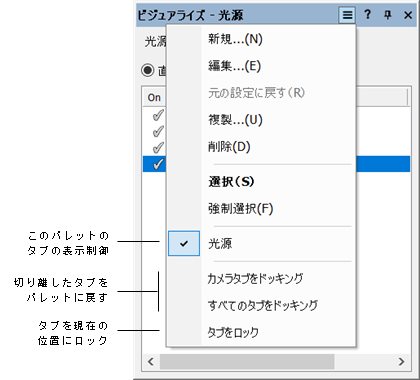Click the horizontal scrollbar thumb
The image size is (420, 380).
(x=247, y=362)
